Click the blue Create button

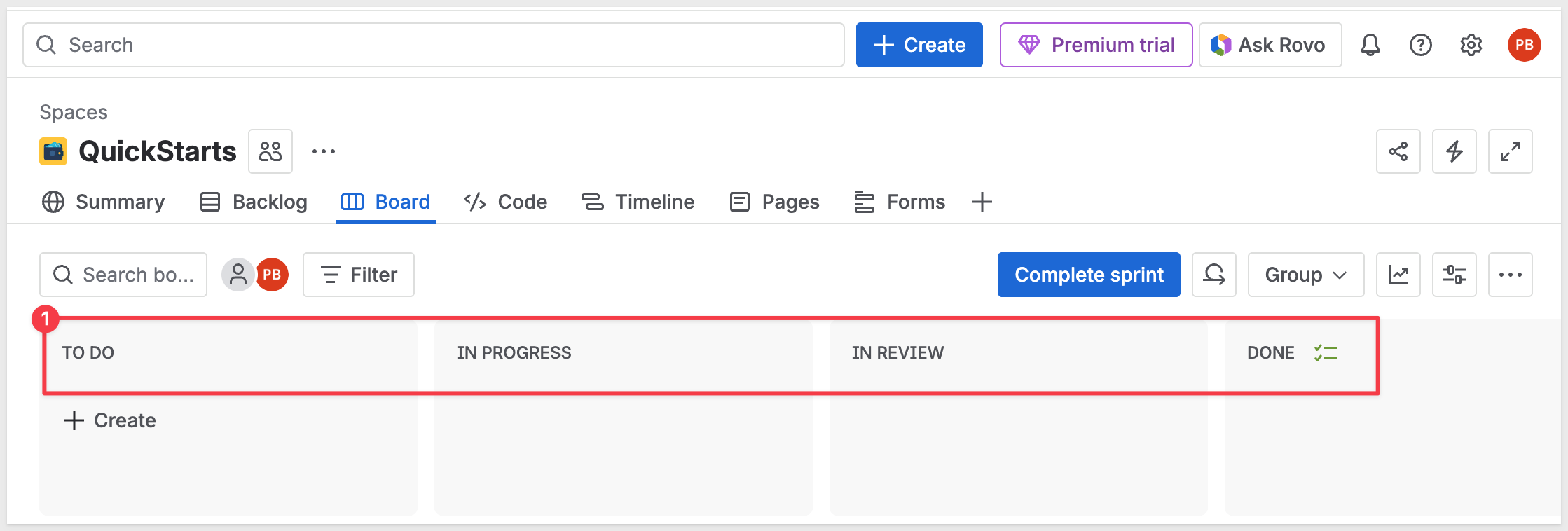tap(919, 45)
